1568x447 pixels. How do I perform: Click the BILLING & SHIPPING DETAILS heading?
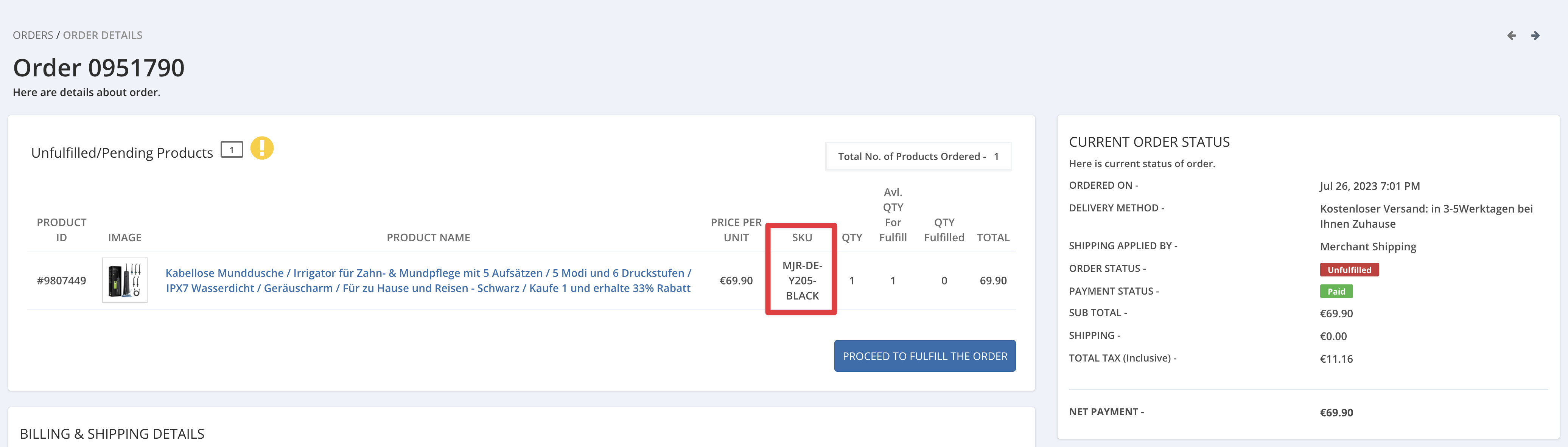coord(112,434)
